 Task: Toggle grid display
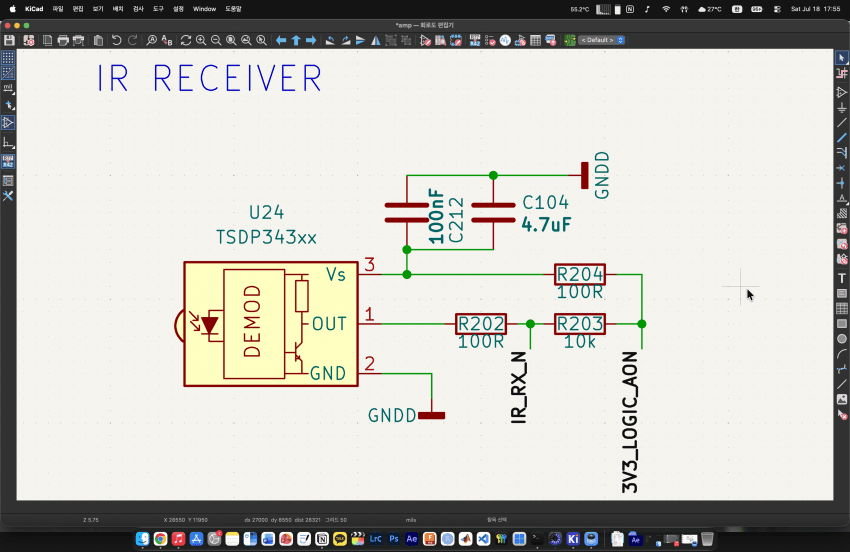coord(8,58)
